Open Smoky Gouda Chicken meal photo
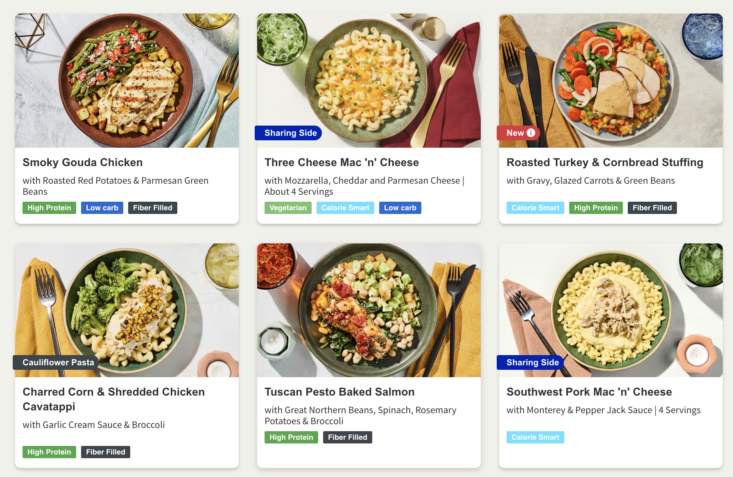Image resolution: width=733 pixels, height=477 pixels. coord(127,80)
